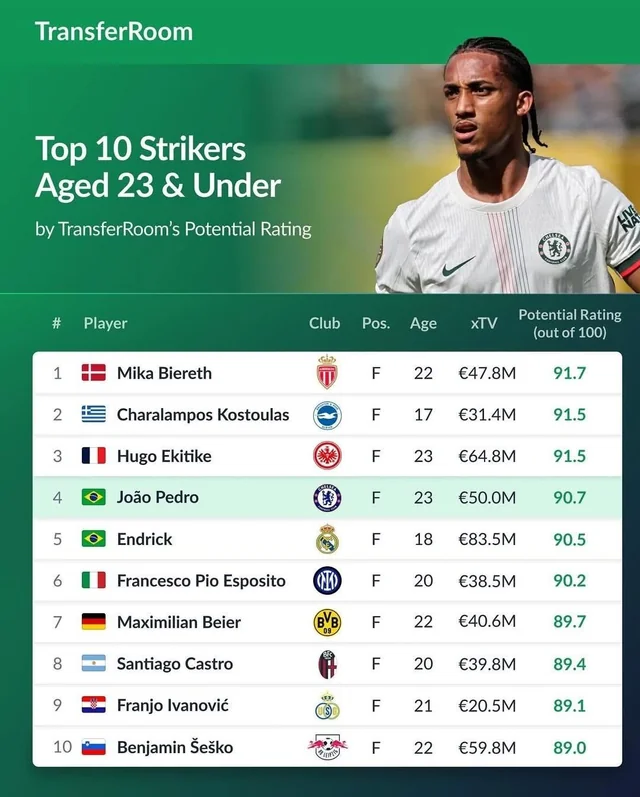Viewport: 640px width, 797px height.
Task: Click the Player column header
Action: coord(105,323)
